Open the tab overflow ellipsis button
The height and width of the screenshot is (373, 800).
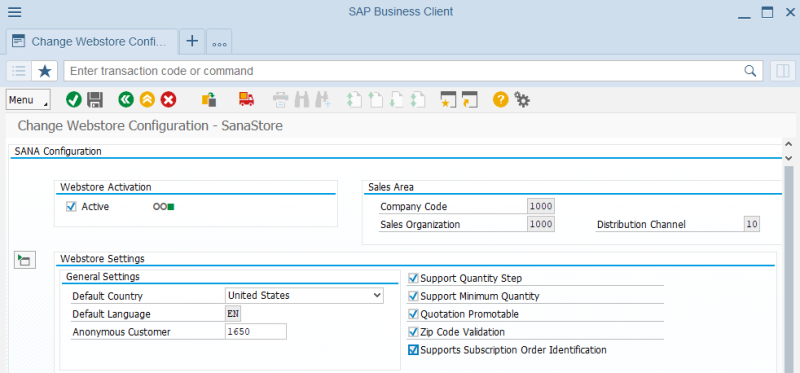point(219,42)
